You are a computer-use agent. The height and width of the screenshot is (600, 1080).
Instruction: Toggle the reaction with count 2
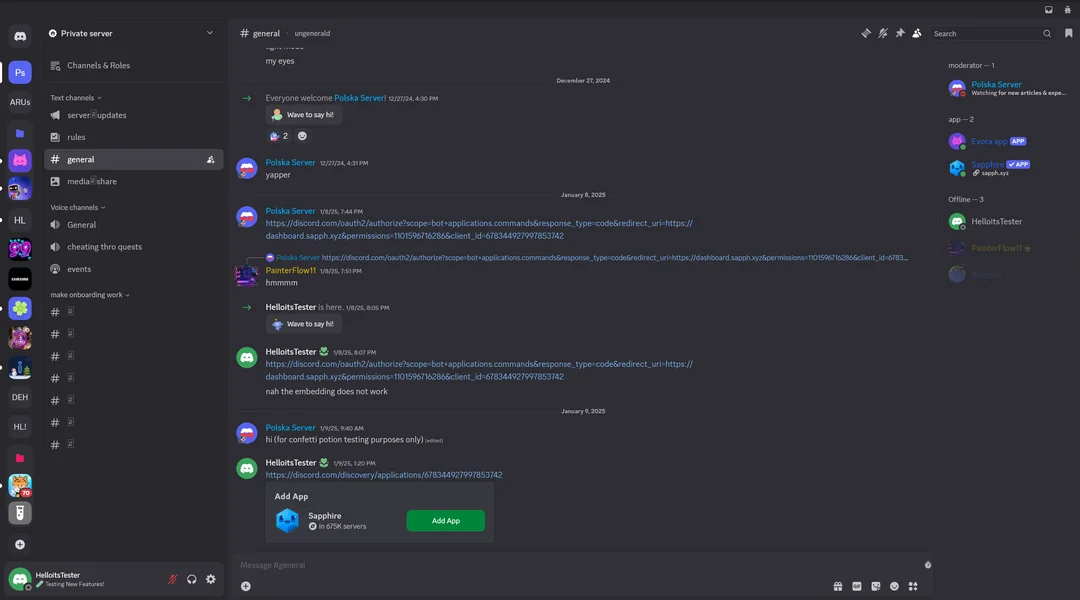279,136
